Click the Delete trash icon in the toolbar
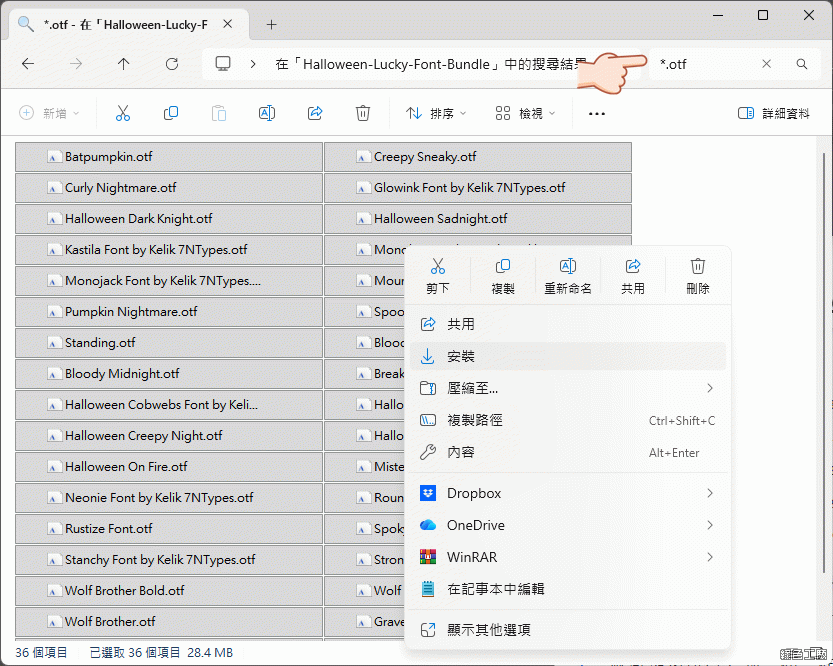This screenshot has height=666, width=833. click(363, 114)
